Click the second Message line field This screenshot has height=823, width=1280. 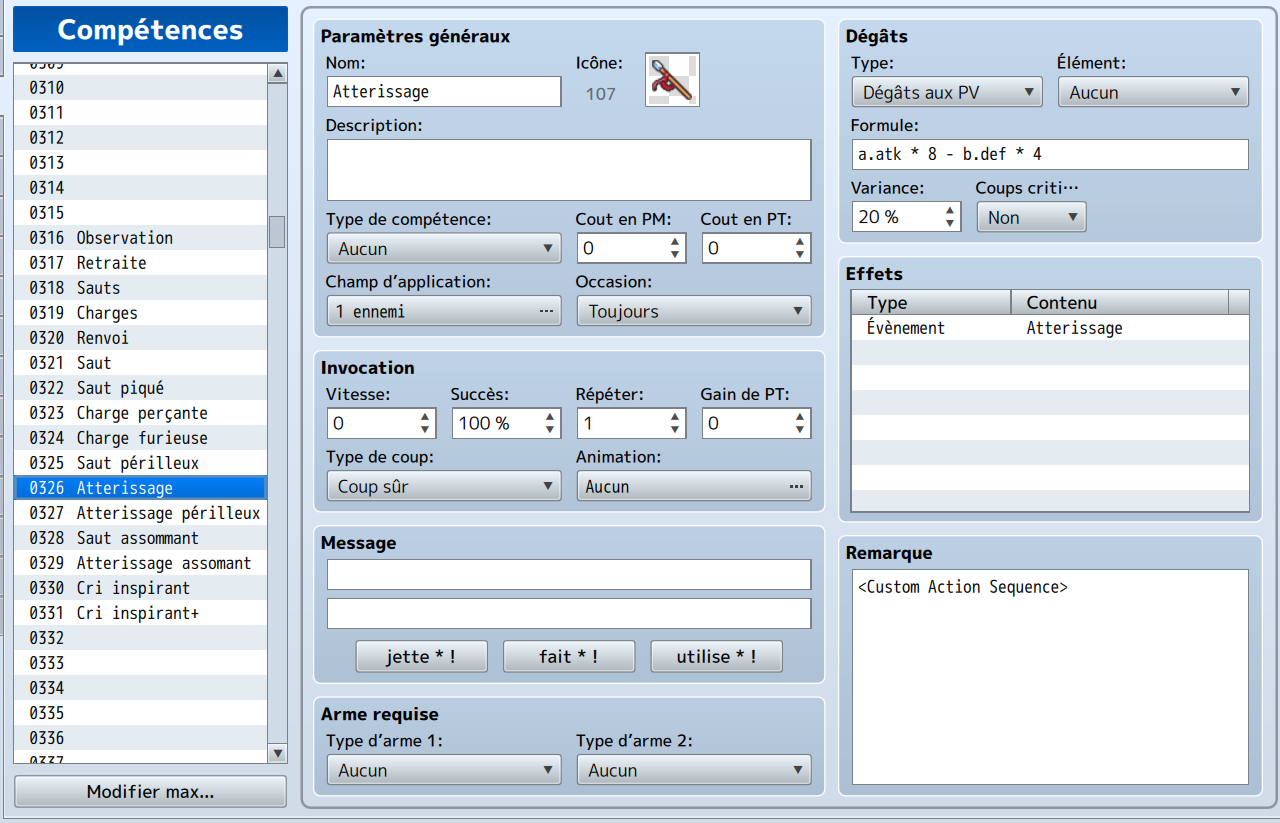569,613
